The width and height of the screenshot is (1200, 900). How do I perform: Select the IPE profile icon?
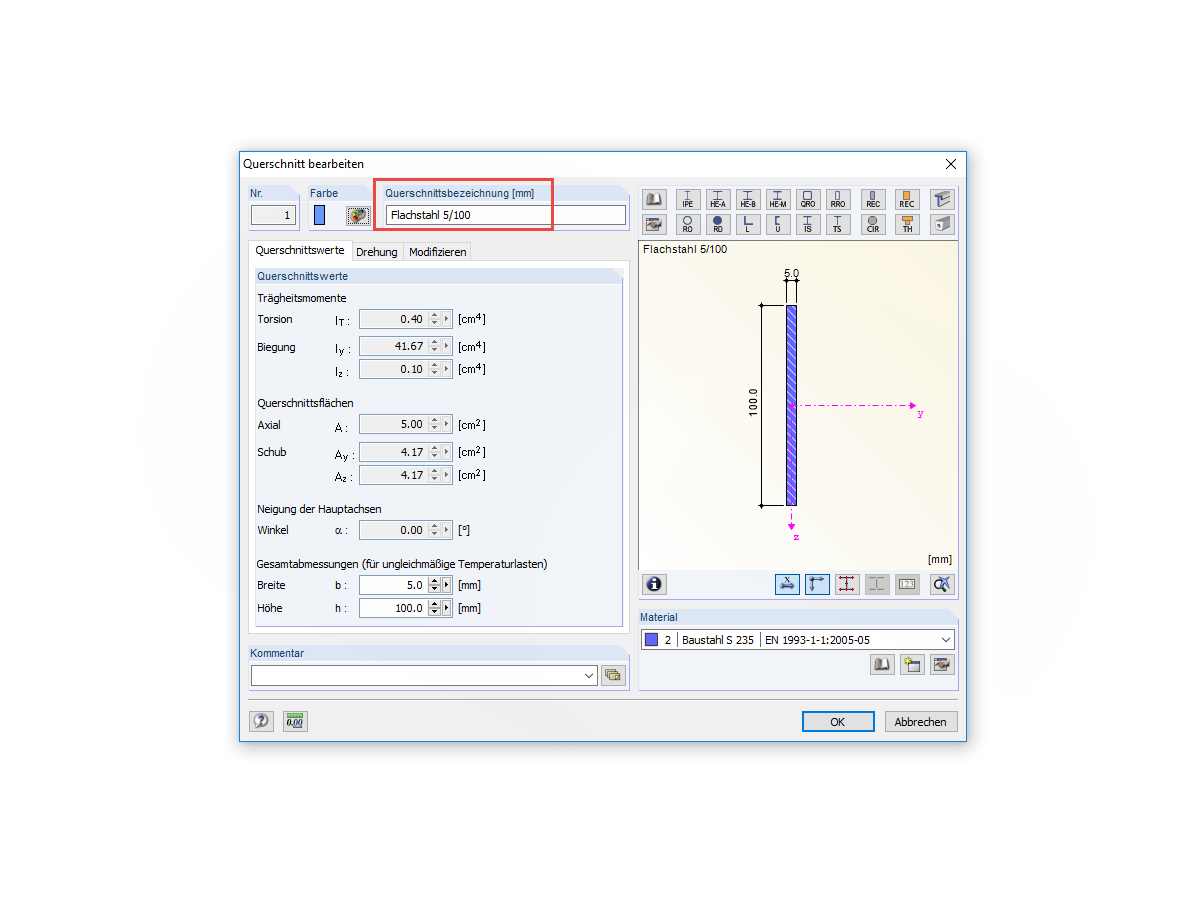click(688, 199)
